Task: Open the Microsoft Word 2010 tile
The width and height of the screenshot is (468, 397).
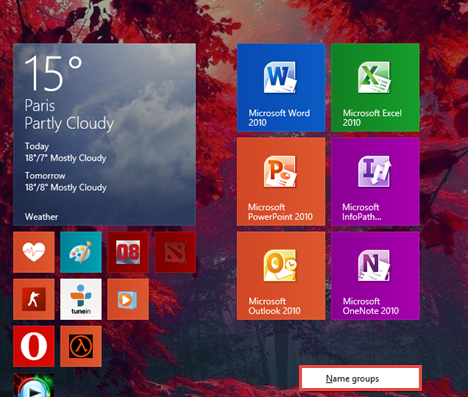Action: coord(281,88)
